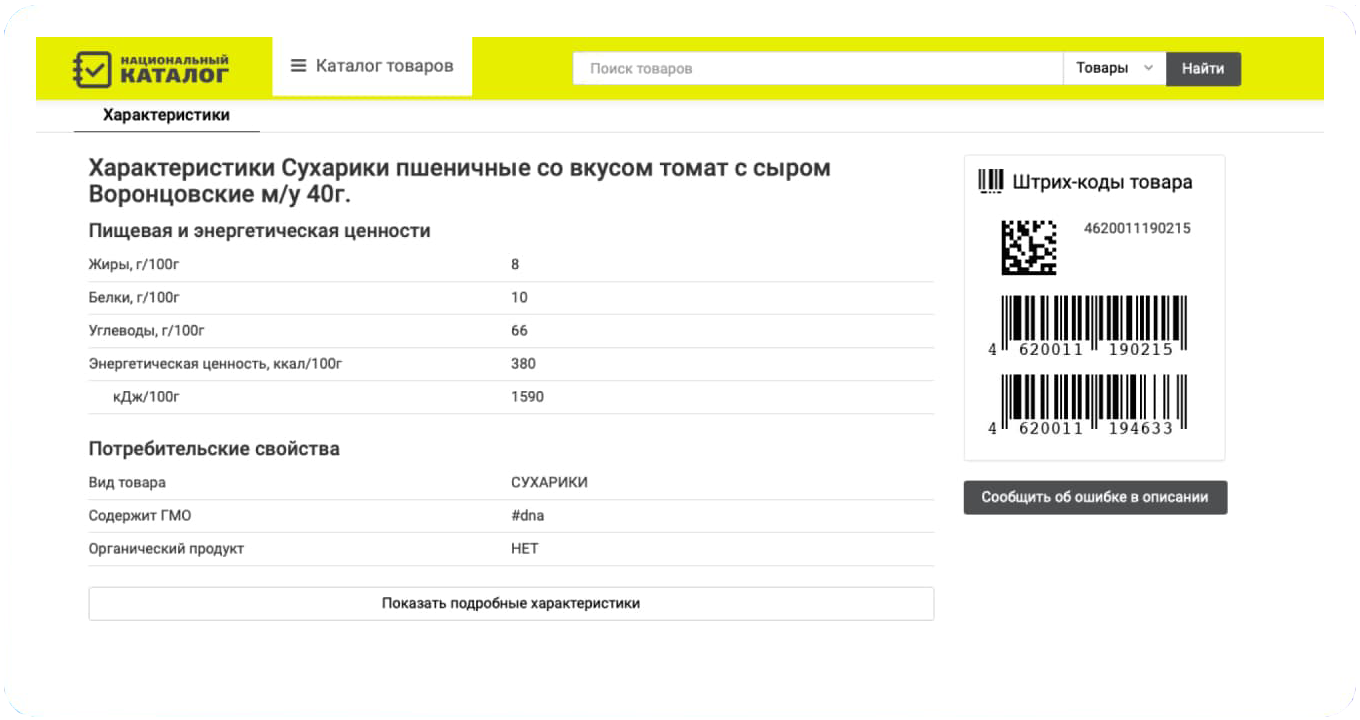
Task: Switch to the Характеристики tab
Action: tap(164, 115)
